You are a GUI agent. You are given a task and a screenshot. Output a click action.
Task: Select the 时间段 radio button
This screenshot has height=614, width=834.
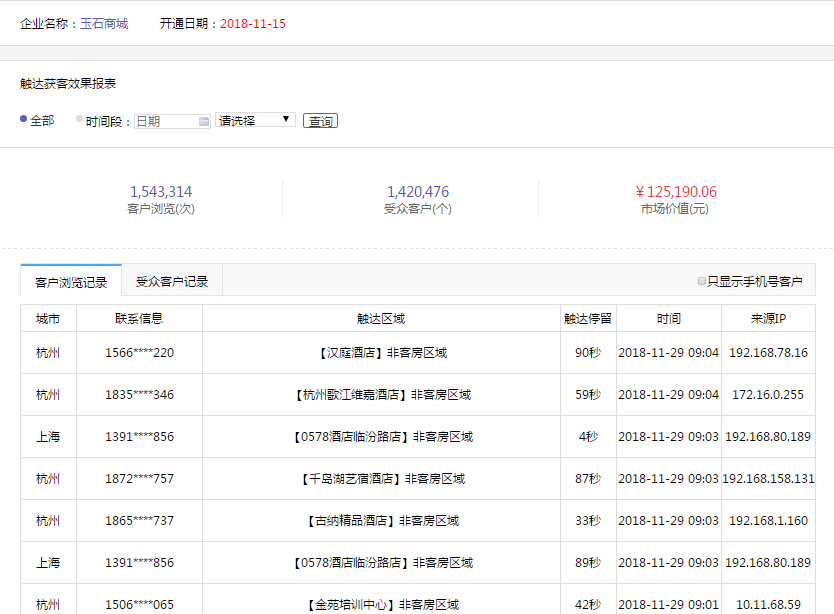point(78,118)
